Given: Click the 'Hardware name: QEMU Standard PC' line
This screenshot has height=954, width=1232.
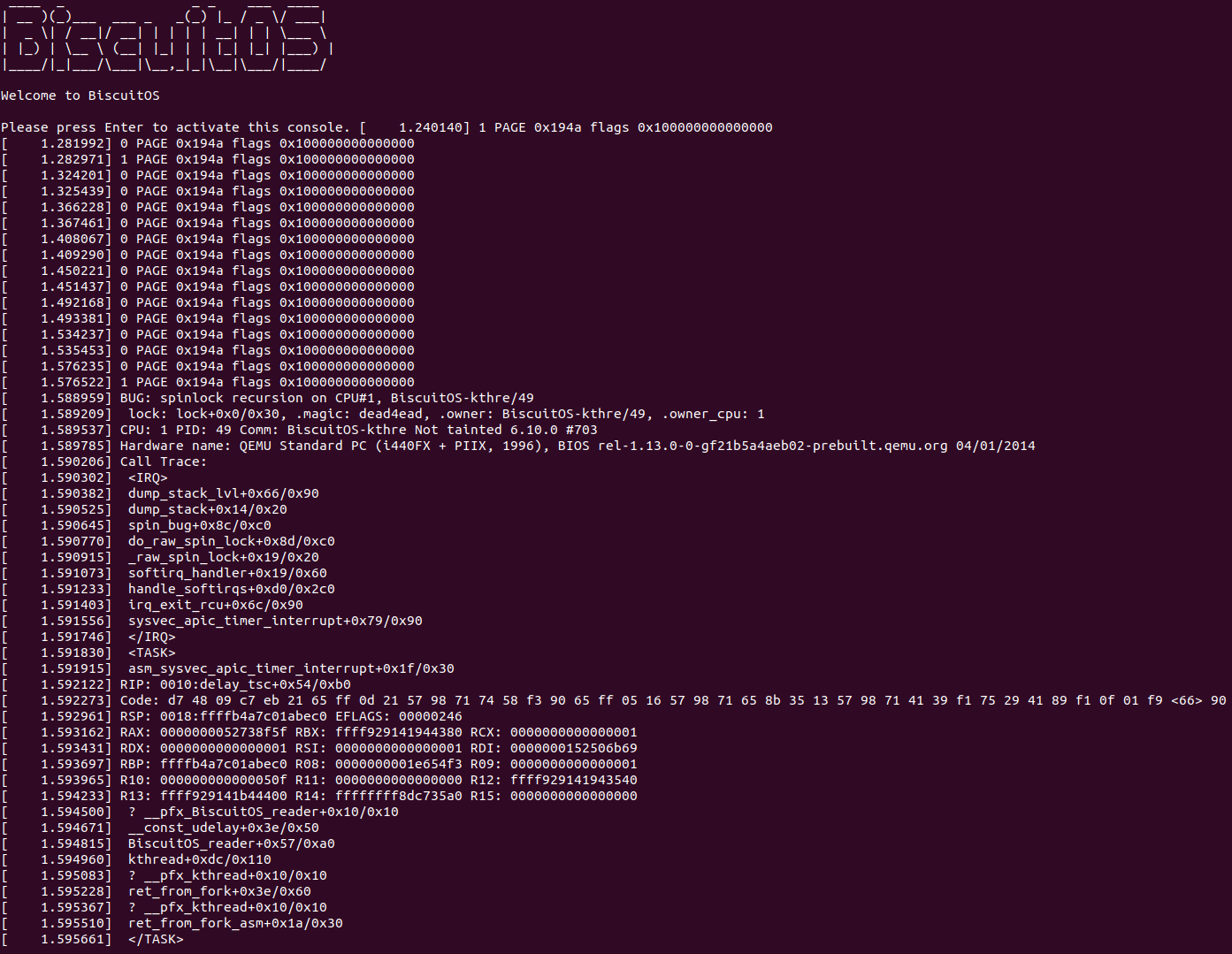Looking at the screenshot, I should [x=518, y=446].
